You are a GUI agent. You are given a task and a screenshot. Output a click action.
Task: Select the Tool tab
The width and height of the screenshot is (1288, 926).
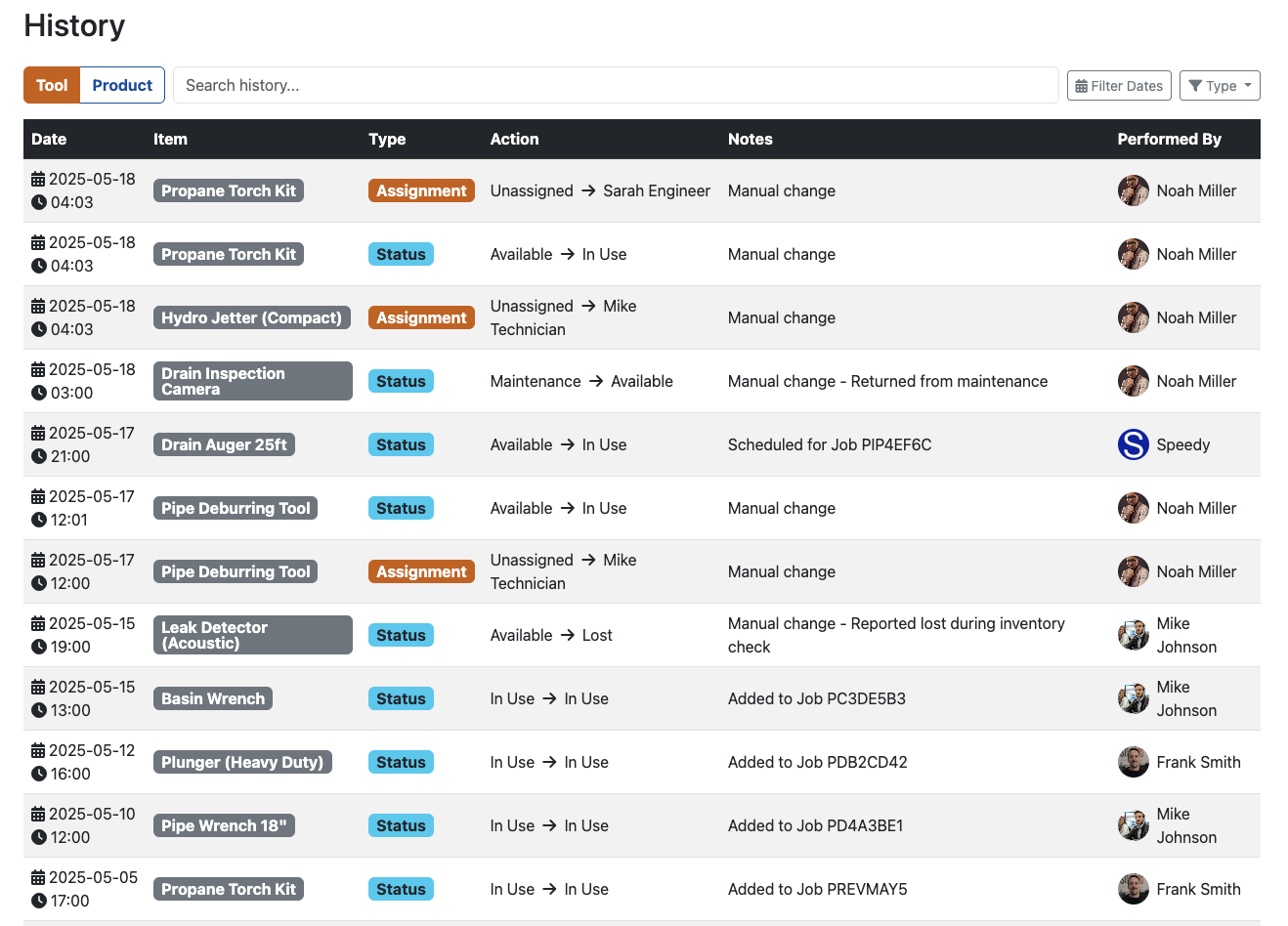51,85
